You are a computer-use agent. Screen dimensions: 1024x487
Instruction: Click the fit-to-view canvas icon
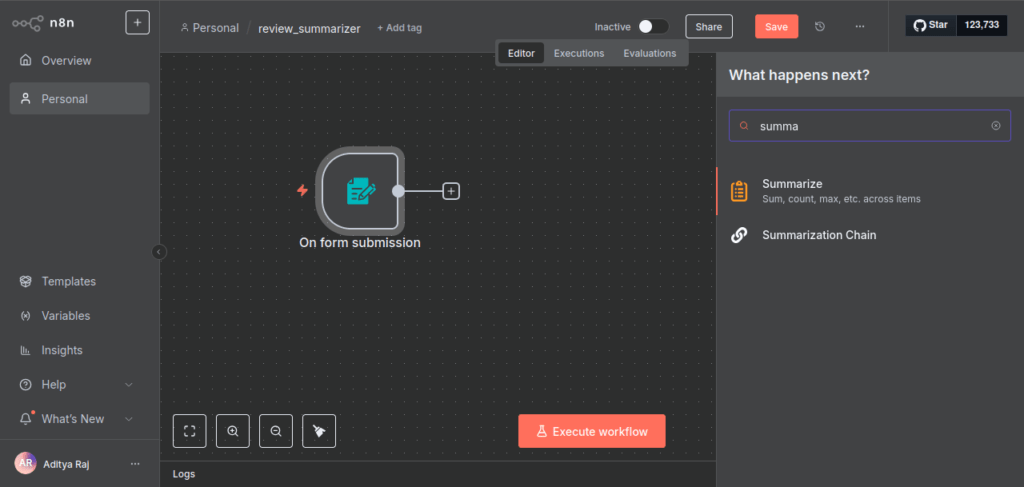pos(189,431)
